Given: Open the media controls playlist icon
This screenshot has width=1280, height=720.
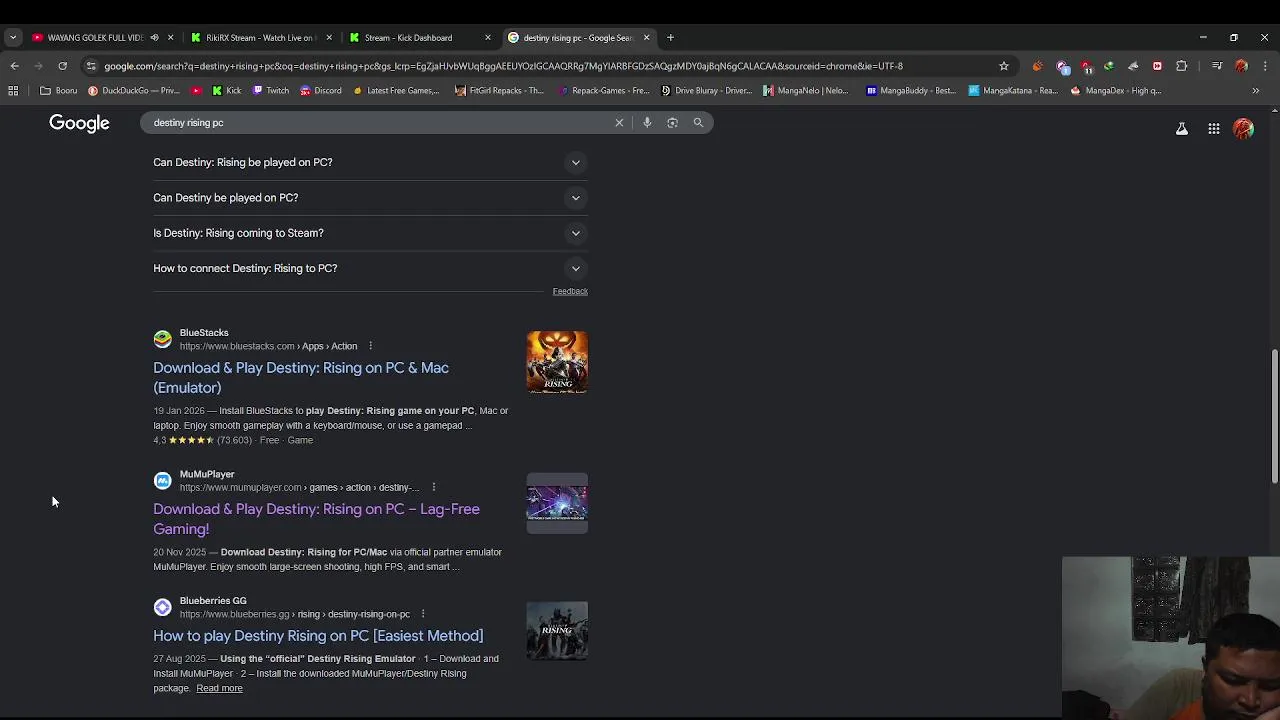Looking at the screenshot, I should tap(1217, 66).
